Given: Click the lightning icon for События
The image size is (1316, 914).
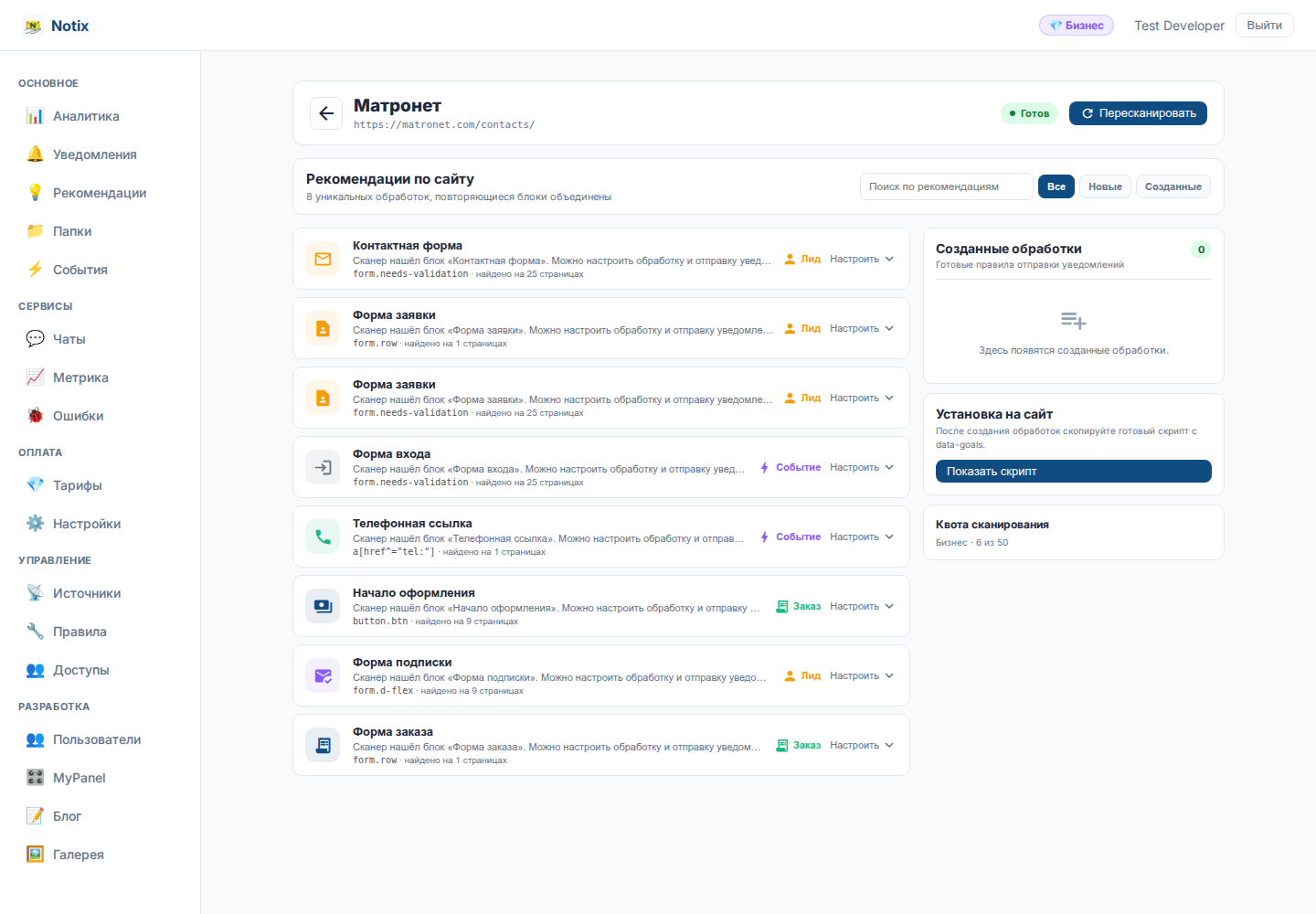Looking at the screenshot, I should 35,270.
